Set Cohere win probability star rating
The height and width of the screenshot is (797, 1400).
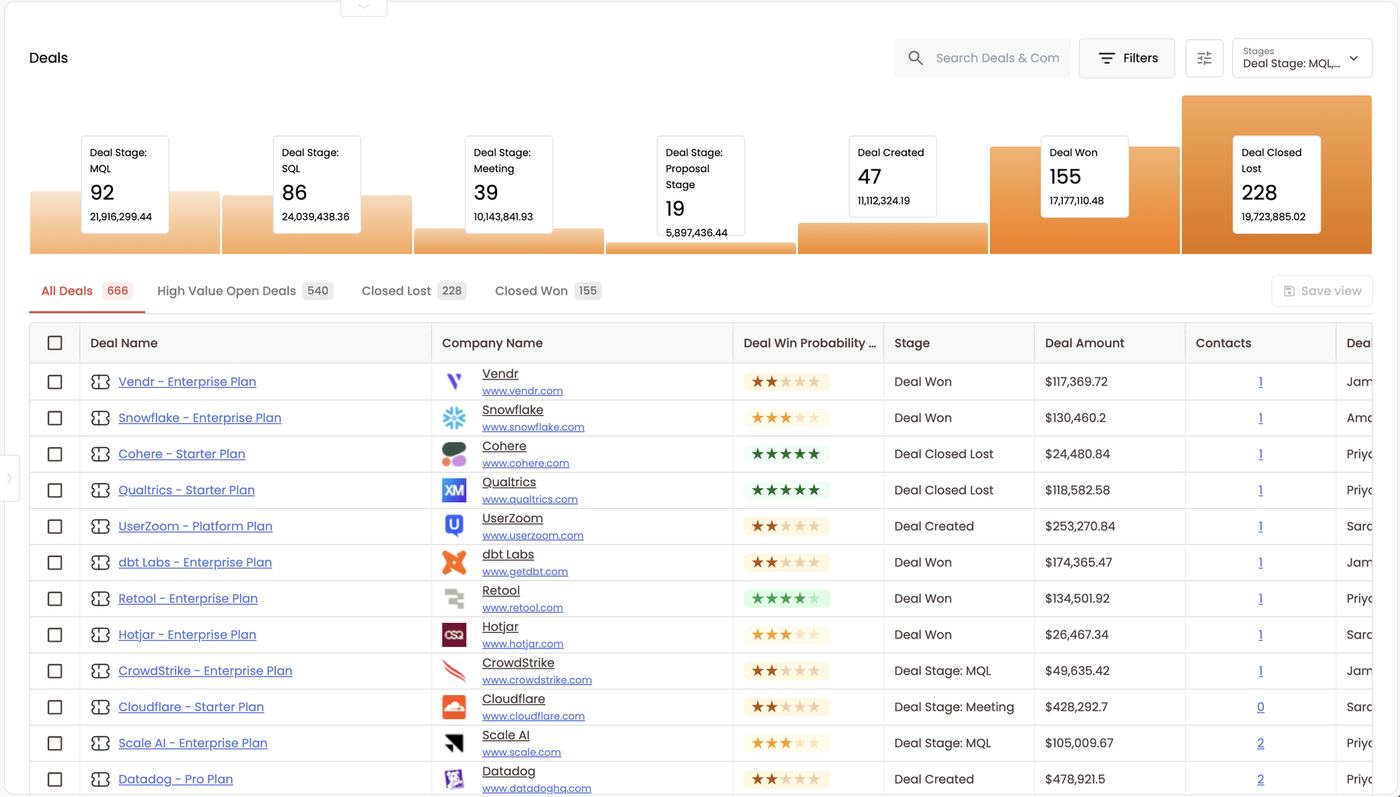786,454
